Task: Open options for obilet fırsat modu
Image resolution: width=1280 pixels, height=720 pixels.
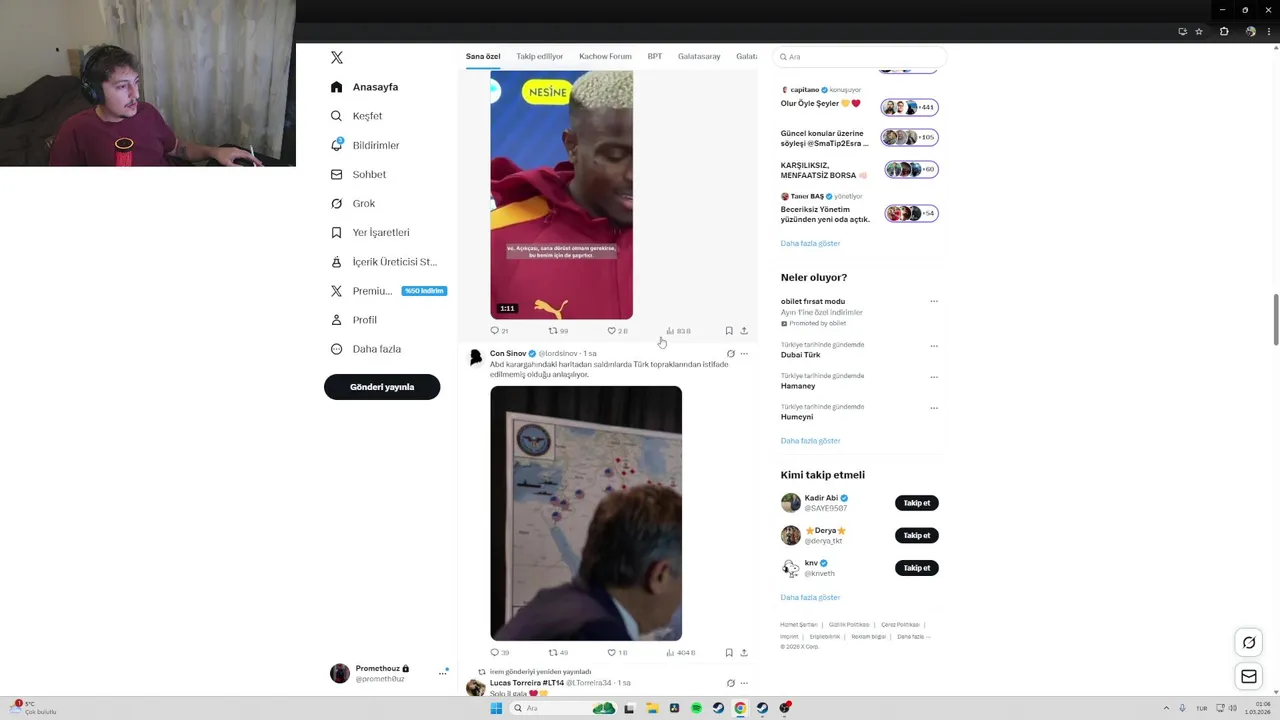Action: click(x=934, y=301)
